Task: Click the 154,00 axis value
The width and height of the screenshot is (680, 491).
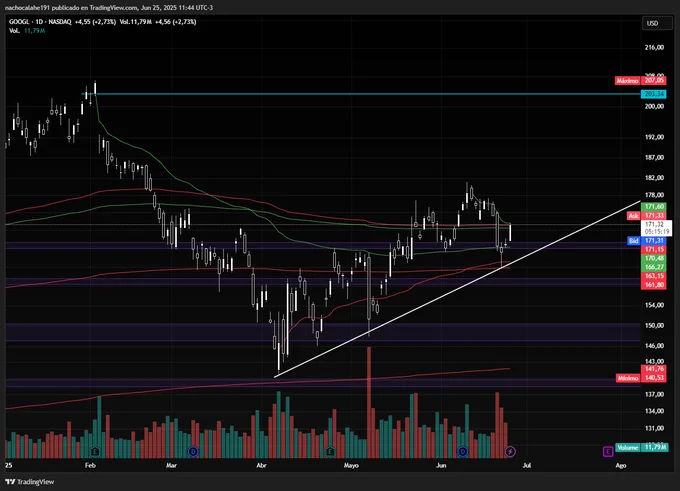Action: coord(654,305)
